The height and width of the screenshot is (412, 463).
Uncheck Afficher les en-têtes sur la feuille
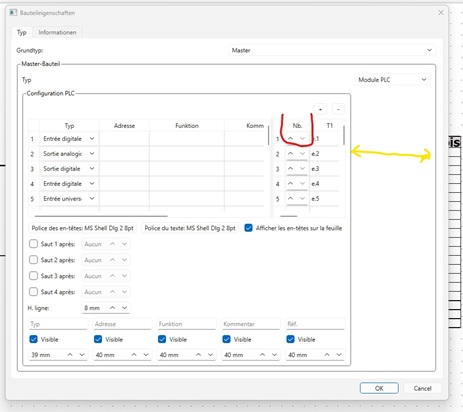[248, 228]
